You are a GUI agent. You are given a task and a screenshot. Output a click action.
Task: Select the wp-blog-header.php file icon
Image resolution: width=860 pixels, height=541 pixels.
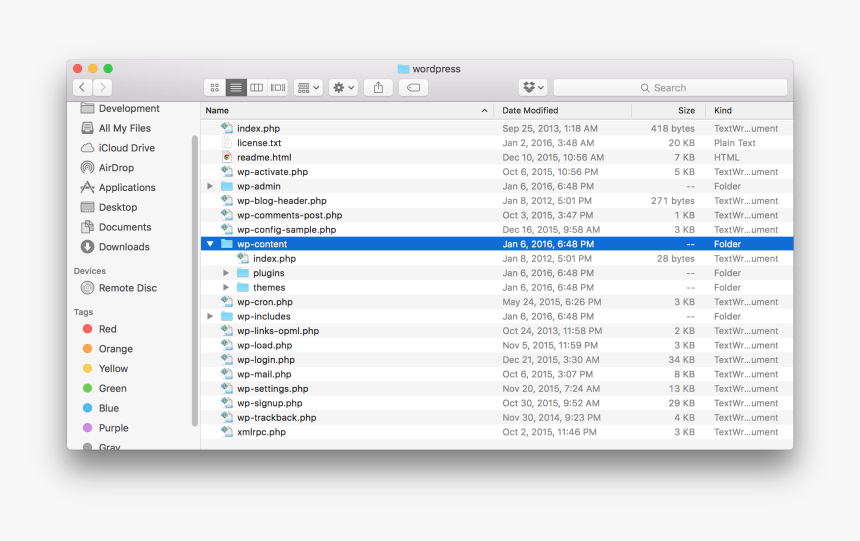(227, 200)
